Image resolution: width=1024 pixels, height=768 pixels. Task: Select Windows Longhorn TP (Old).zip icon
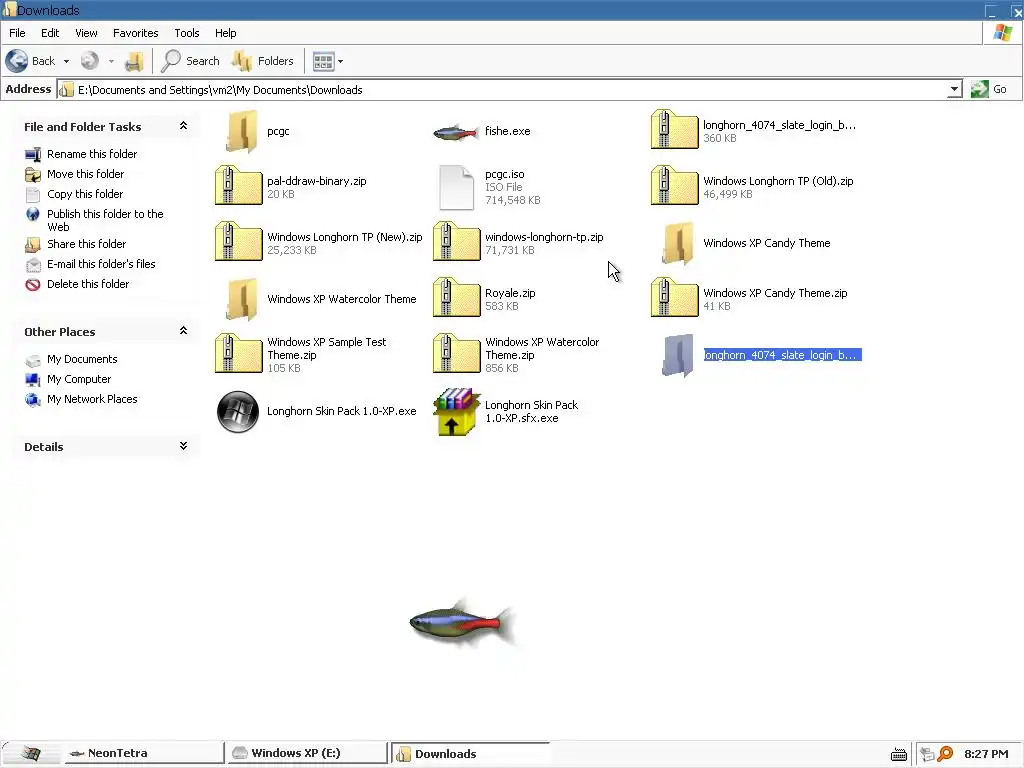[675, 185]
